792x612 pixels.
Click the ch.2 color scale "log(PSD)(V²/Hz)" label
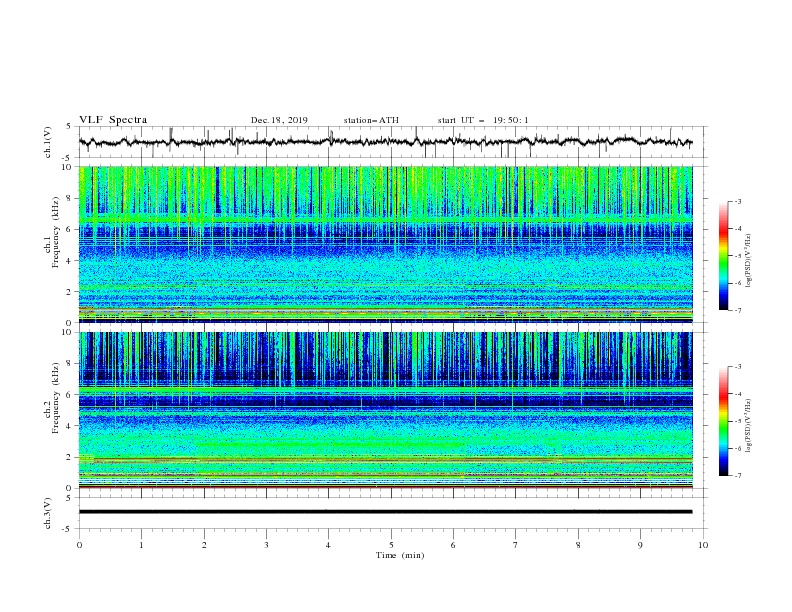pyautogui.click(x=748, y=426)
